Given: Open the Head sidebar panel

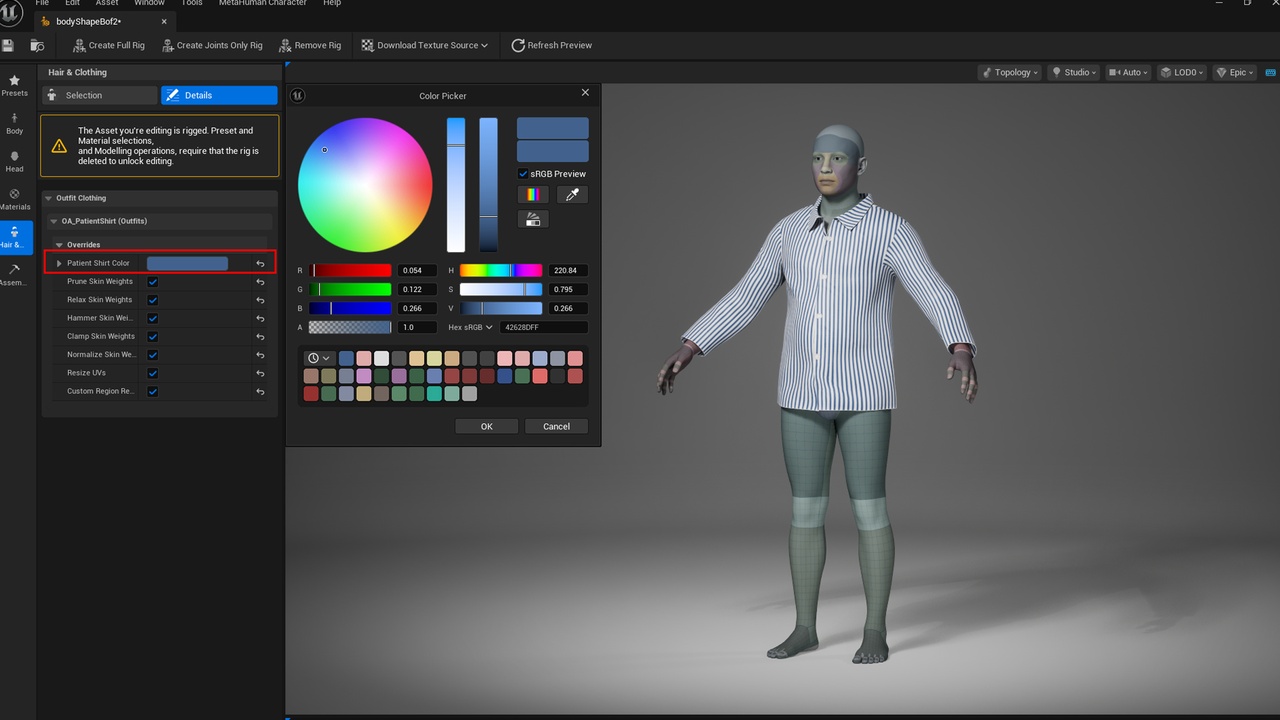Looking at the screenshot, I should click(14, 162).
